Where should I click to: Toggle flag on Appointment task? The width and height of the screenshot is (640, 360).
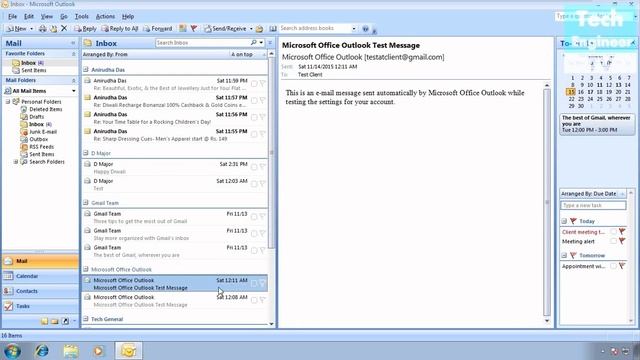[622, 266]
